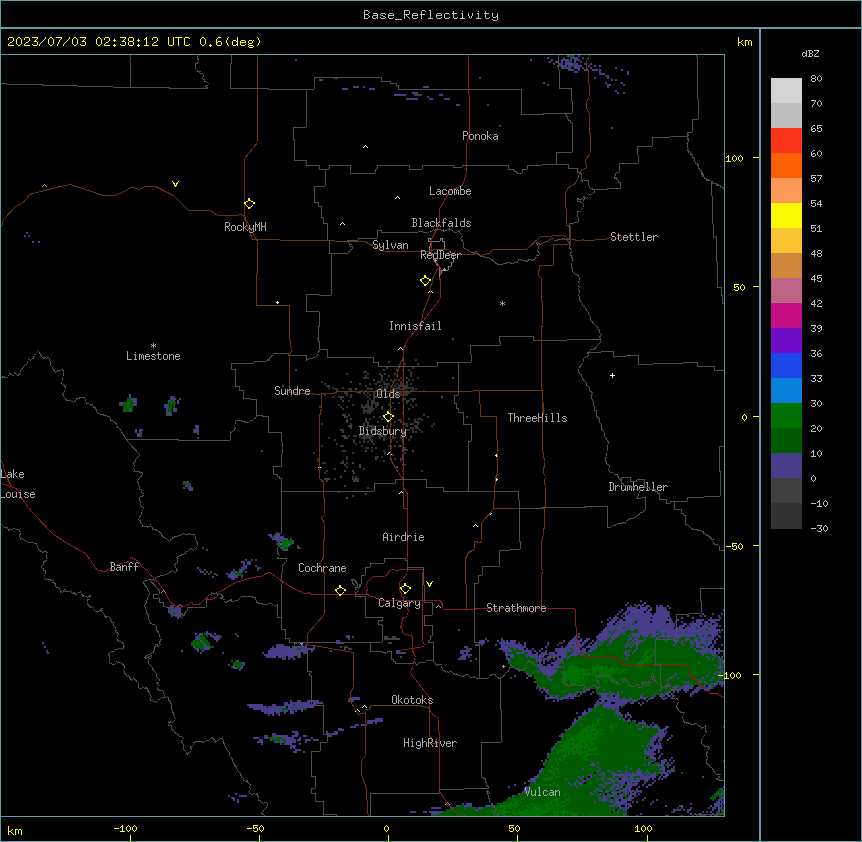Click the Okotoks label
The image size is (862, 842).
click(x=412, y=700)
